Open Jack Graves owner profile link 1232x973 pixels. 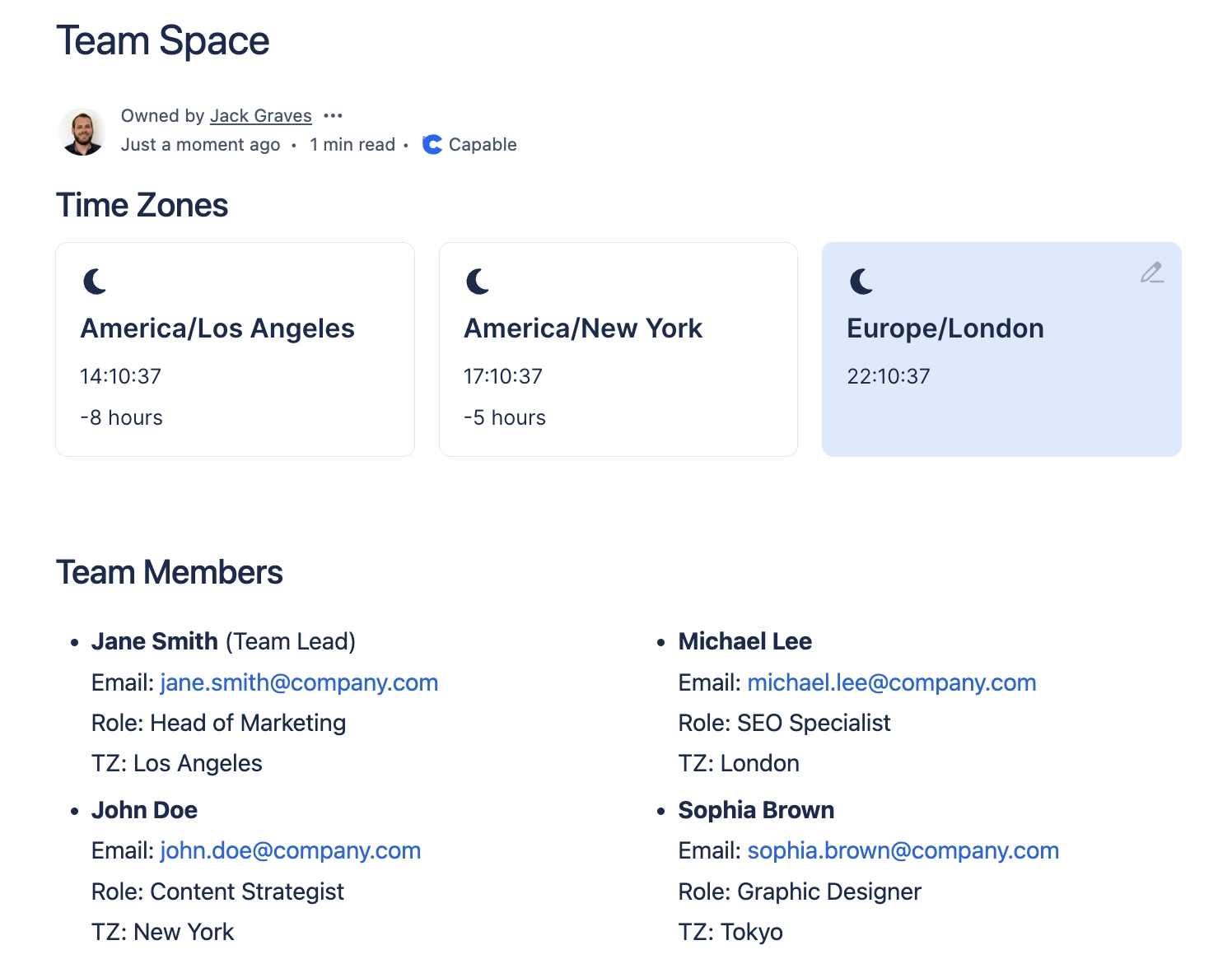point(260,116)
